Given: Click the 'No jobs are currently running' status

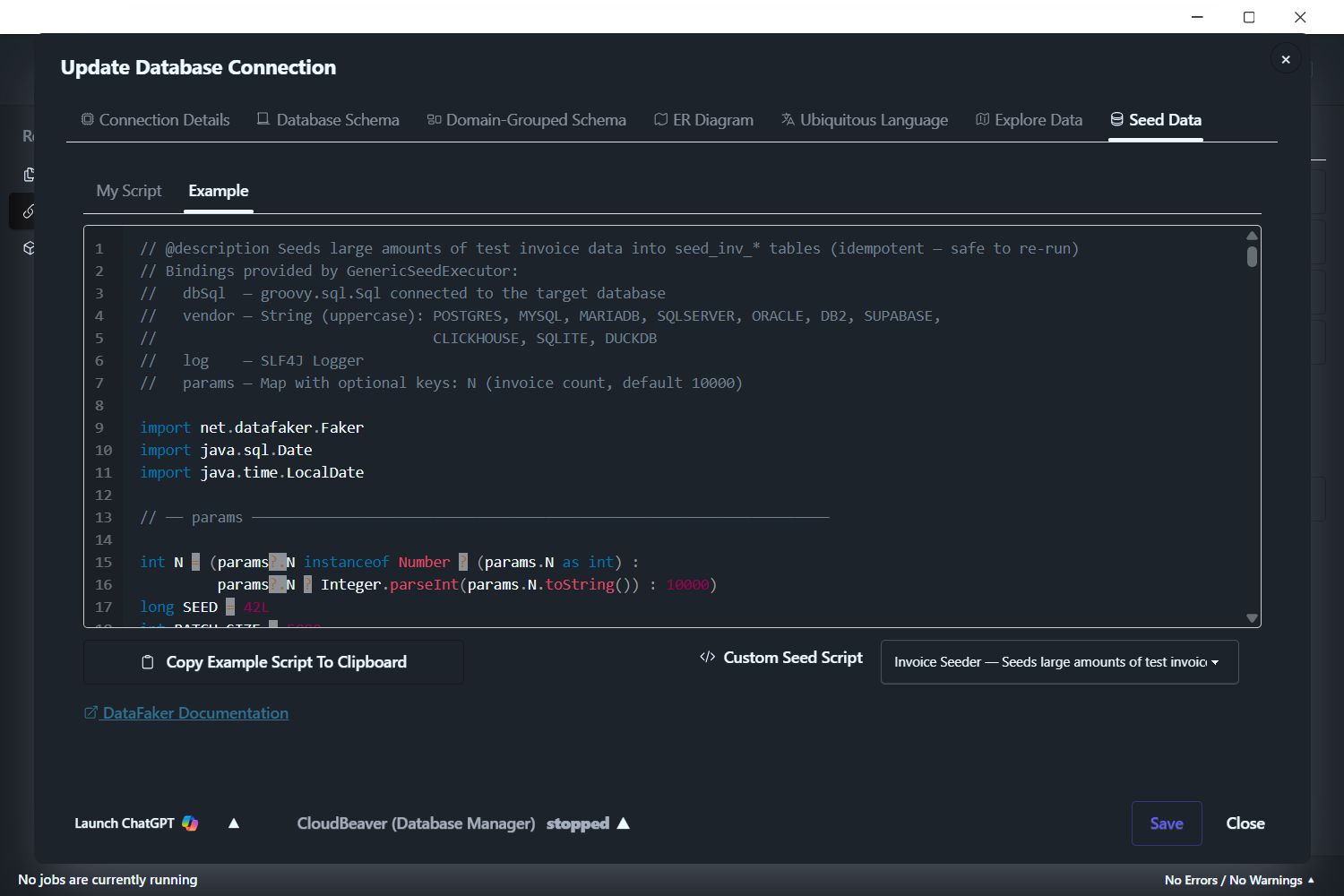Looking at the screenshot, I should (x=108, y=880).
